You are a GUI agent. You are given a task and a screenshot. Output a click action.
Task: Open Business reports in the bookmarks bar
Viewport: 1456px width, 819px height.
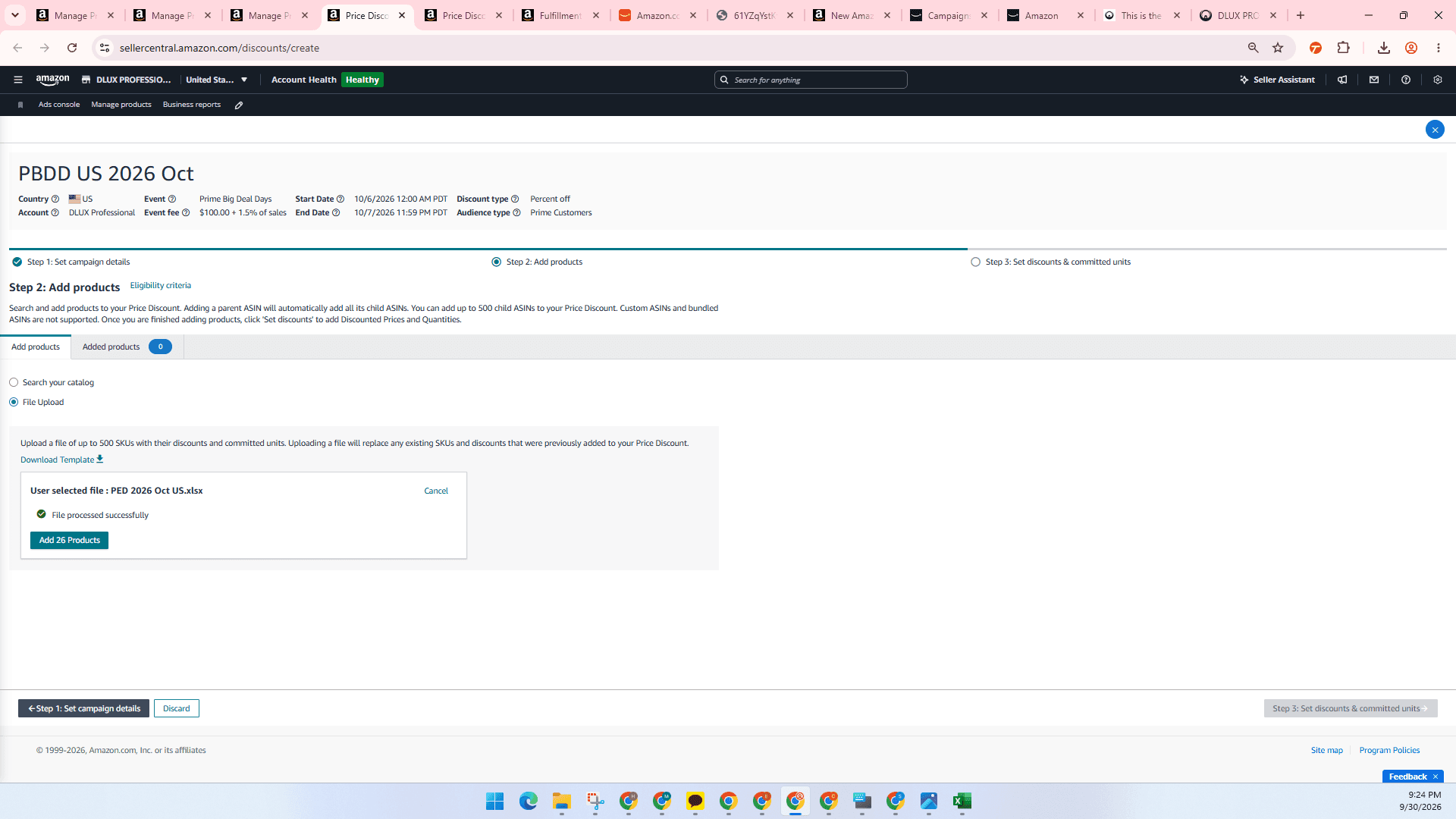point(192,105)
